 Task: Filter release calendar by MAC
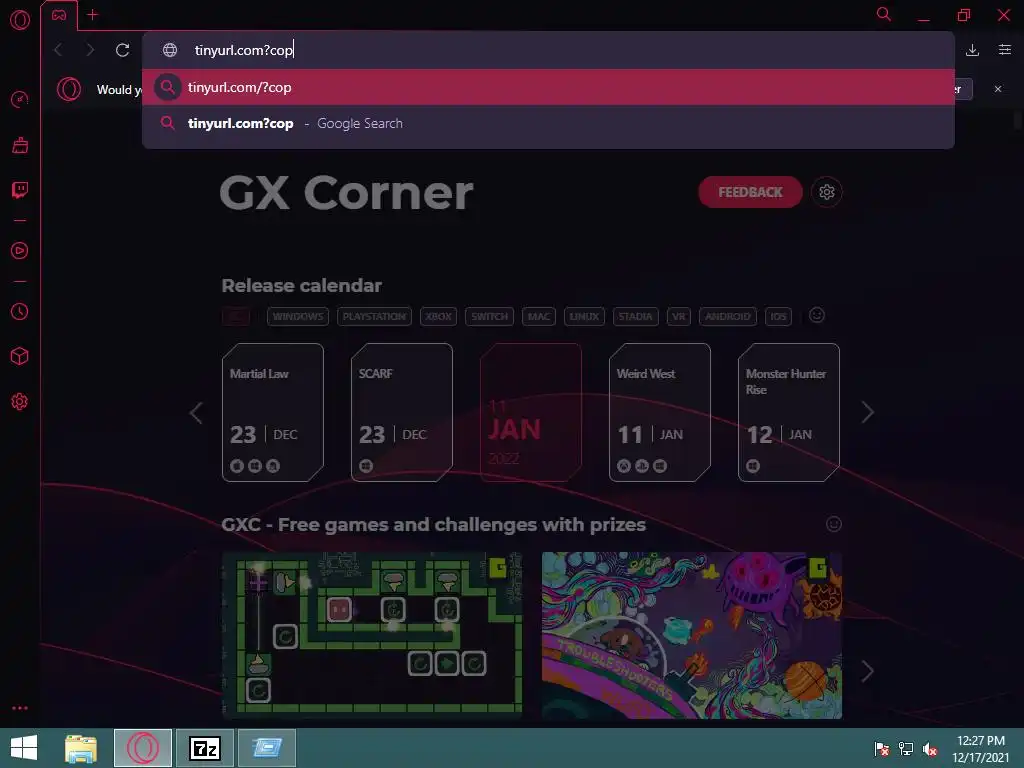click(539, 317)
